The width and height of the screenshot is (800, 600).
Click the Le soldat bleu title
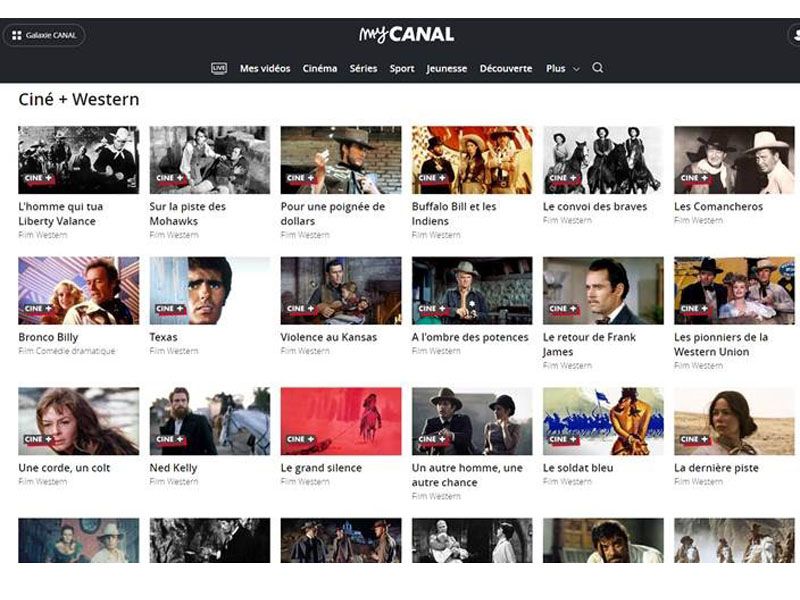[578, 468]
